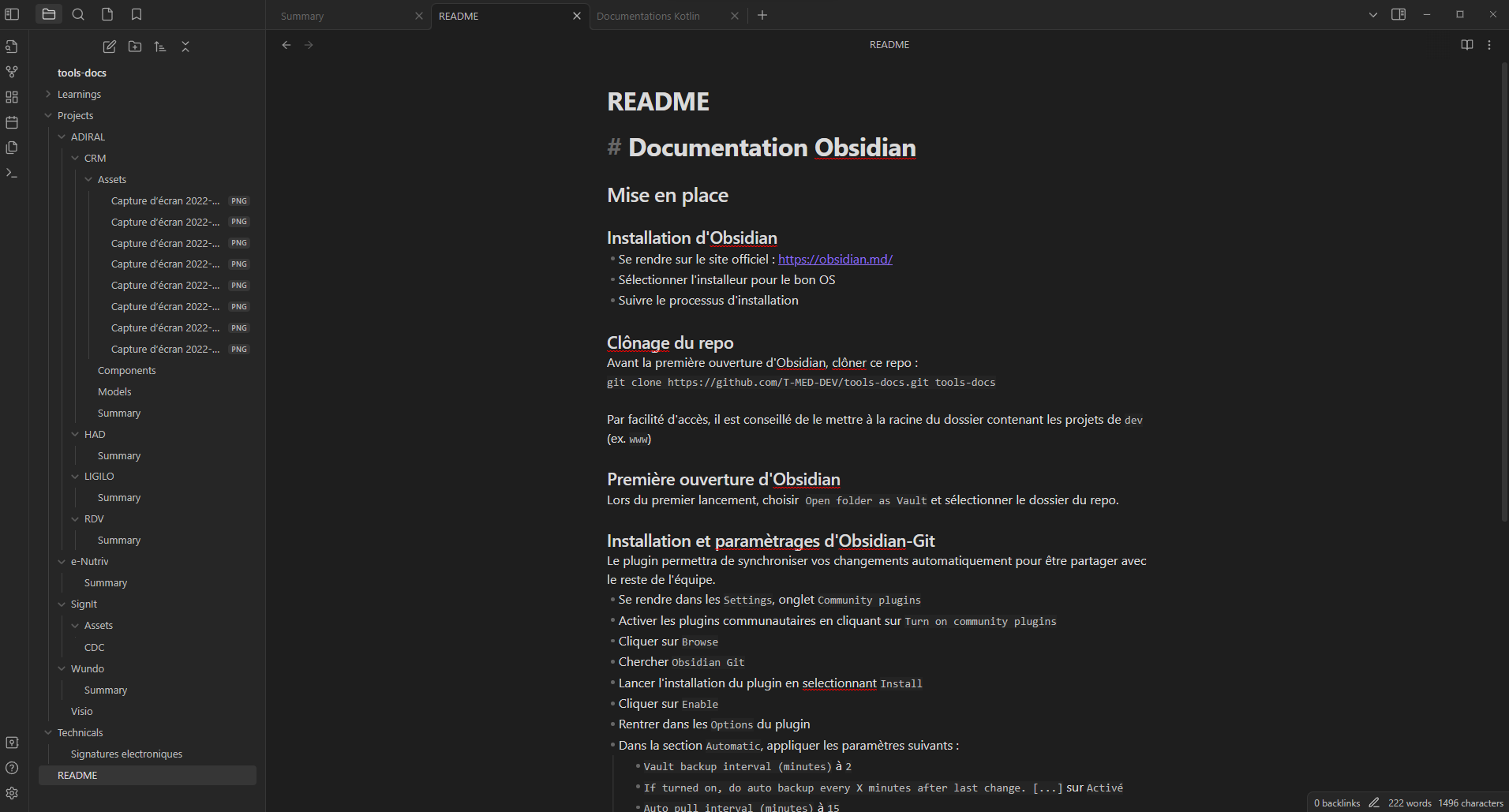The image size is (1509, 812).
Task: Collapse the ADIRAL folder
Action: 62,137
